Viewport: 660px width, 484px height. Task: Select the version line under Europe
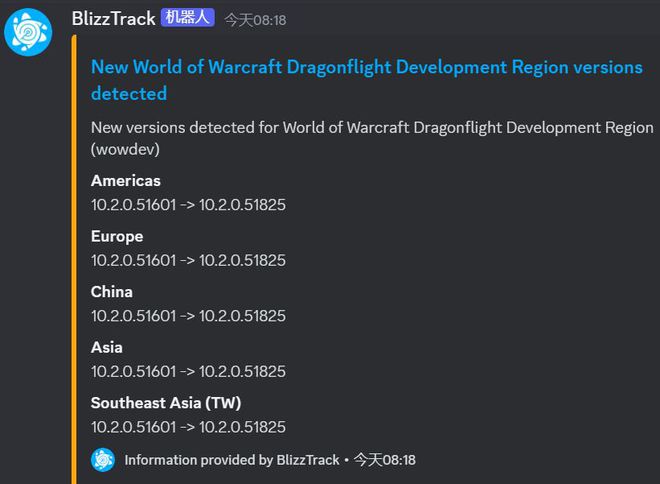188,260
